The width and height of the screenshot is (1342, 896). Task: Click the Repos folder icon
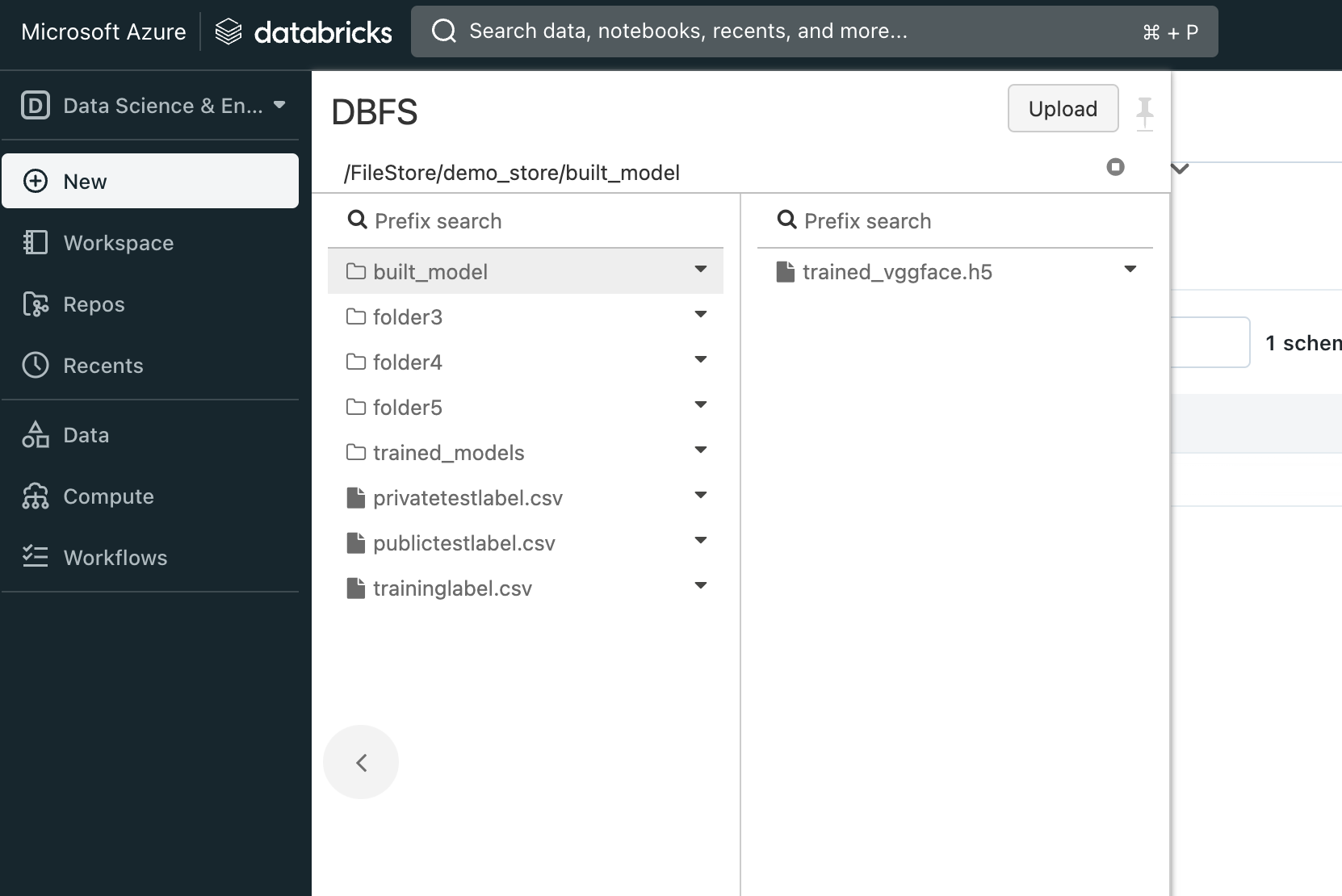tap(36, 304)
